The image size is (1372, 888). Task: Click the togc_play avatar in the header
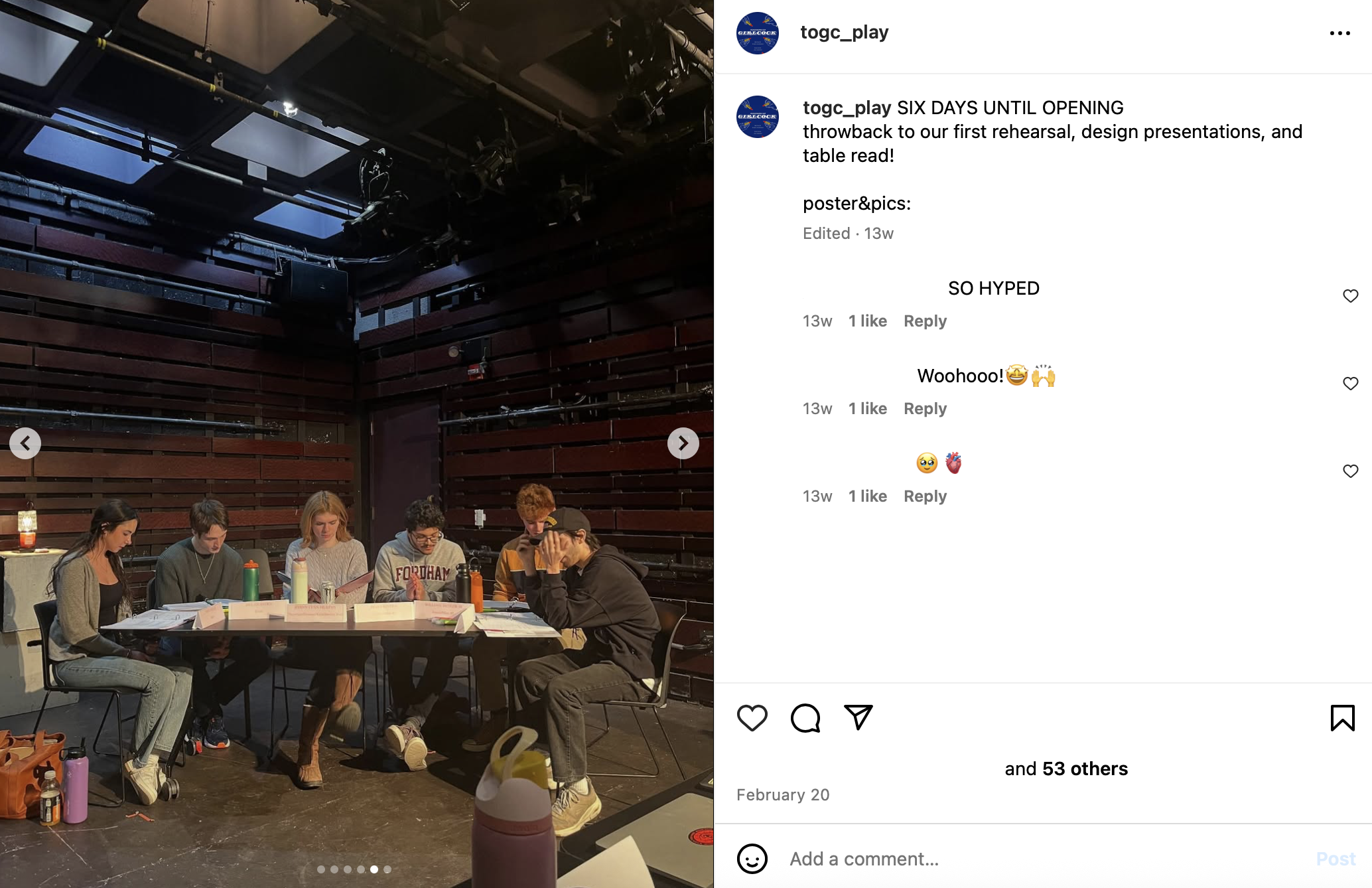click(758, 33)
